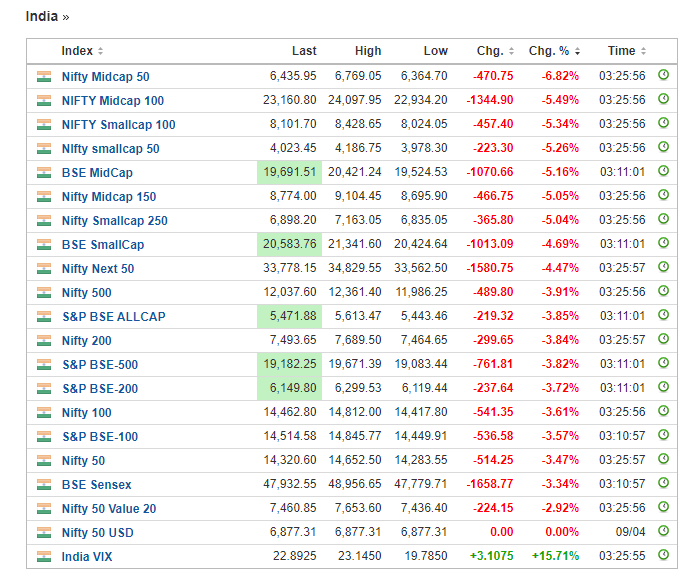This screenshot has height=579, width=685.
Task: Click clock icon in Nifty 500 row
Action: pos(663,291)
